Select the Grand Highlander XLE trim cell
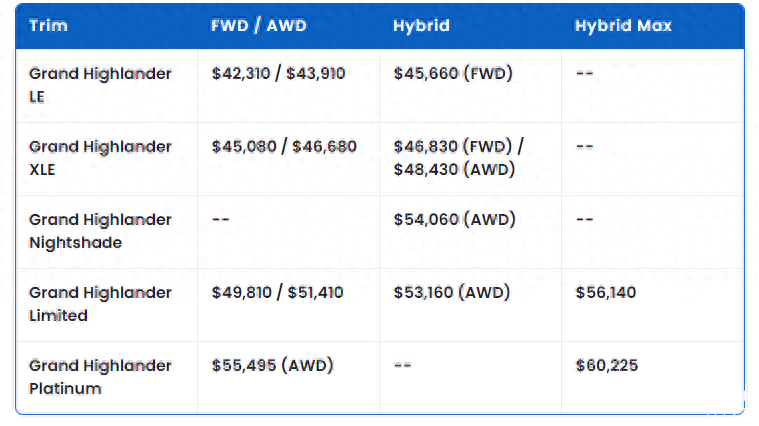Viewport: 759px width, 426px height. tap(100, 158)
